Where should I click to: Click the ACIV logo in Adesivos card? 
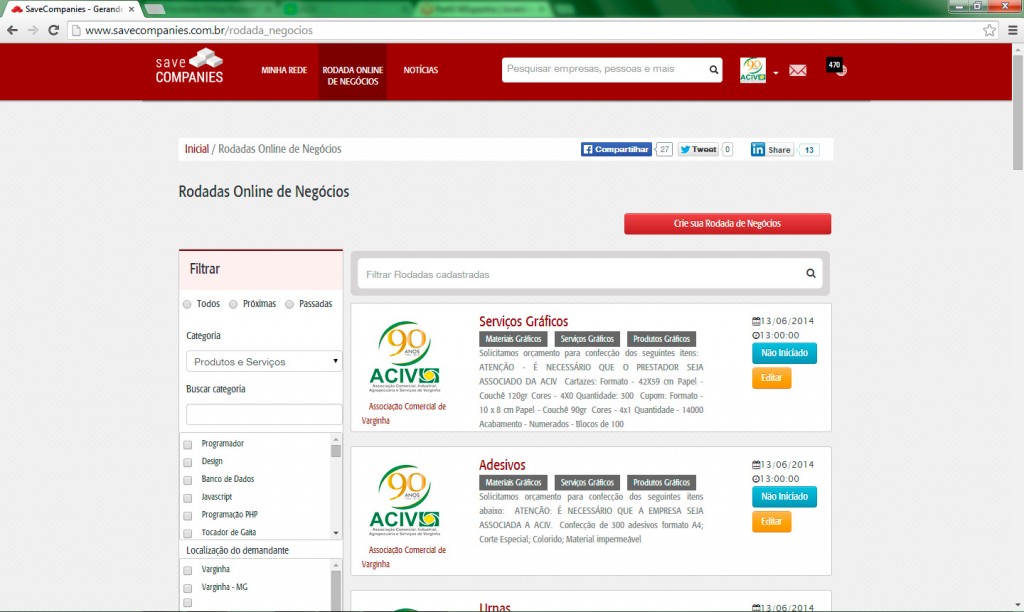[406, 500]
